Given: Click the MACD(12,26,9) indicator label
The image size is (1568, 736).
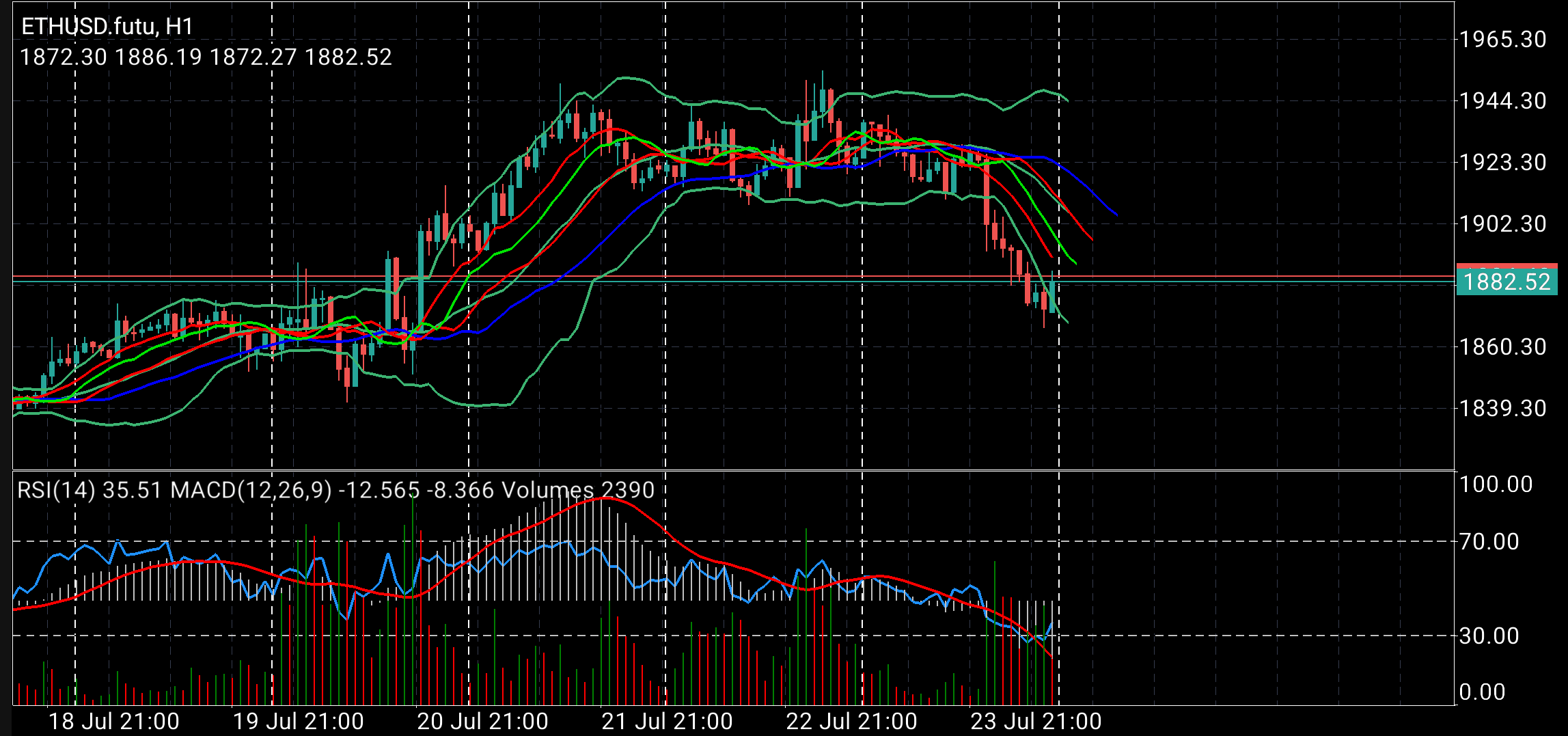Looking at the screenshot, I should (x=332, y=490).
